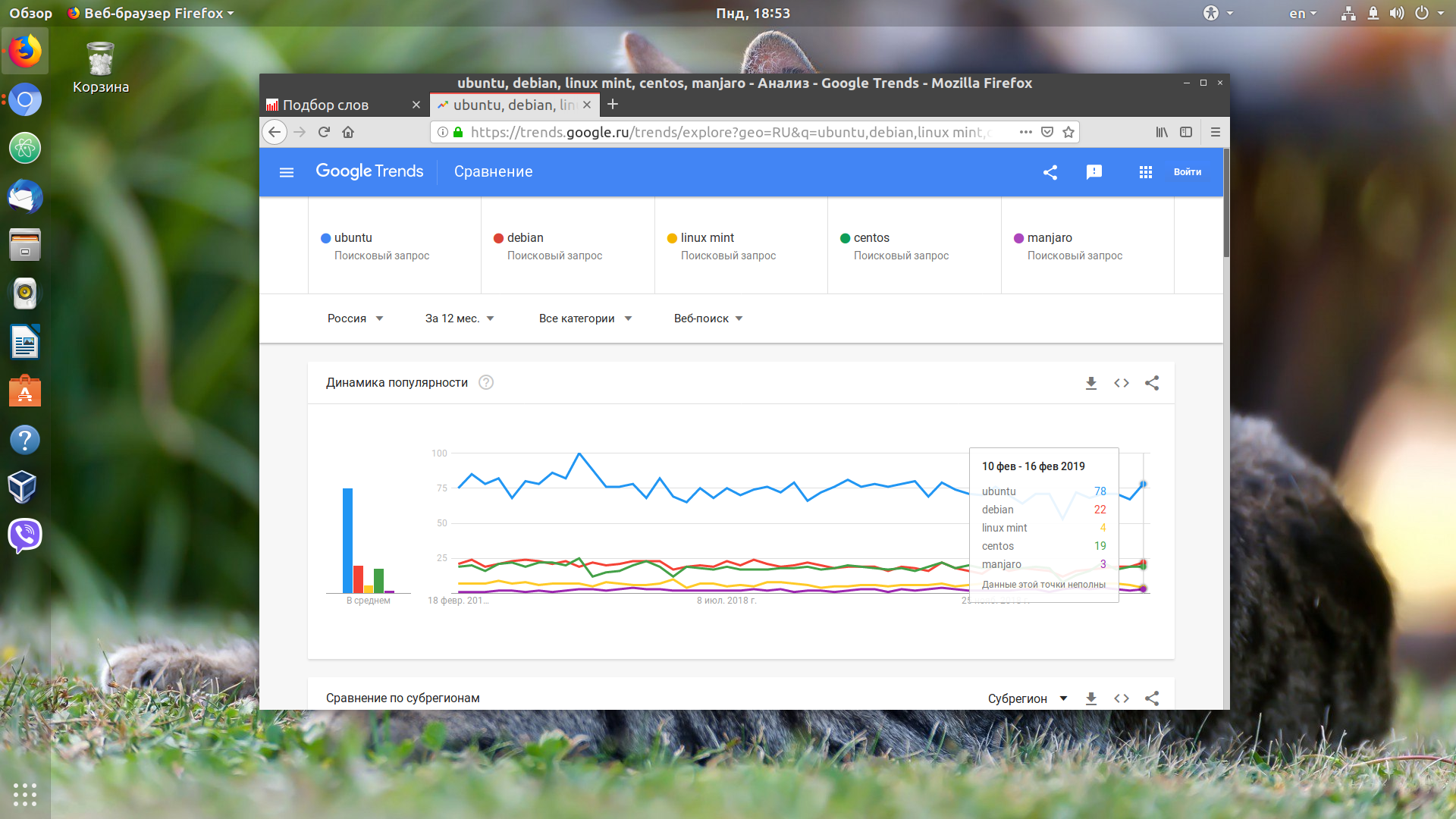Select the debian search term card
The width and height of the screenshot is (1456, 819).
pyautogui.click(x=568, y=246)
